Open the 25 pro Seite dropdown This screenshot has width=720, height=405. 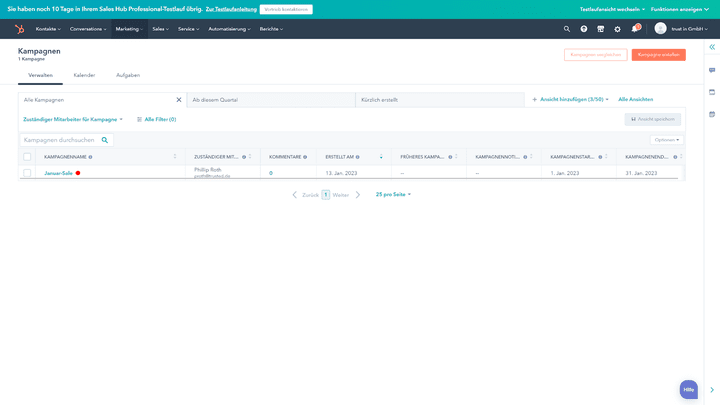[x=393, y=194]
